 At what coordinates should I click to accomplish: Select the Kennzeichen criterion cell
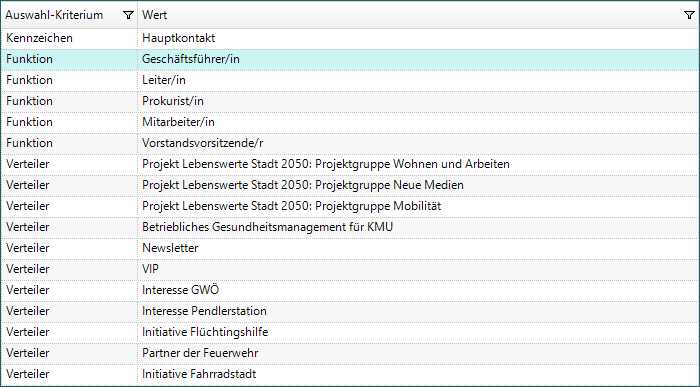coord(69,38)
